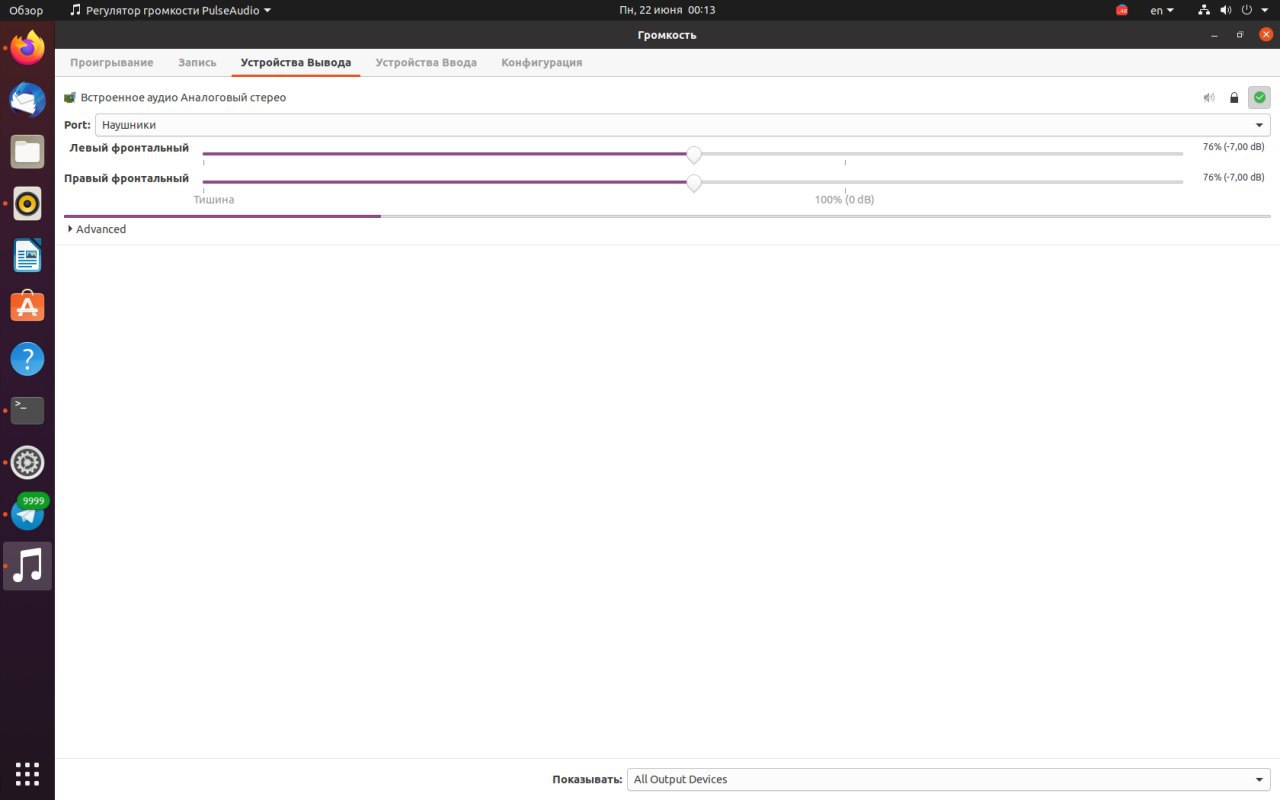Open the clock showing Пн, 22 июня 00:13

pos(667,10)
